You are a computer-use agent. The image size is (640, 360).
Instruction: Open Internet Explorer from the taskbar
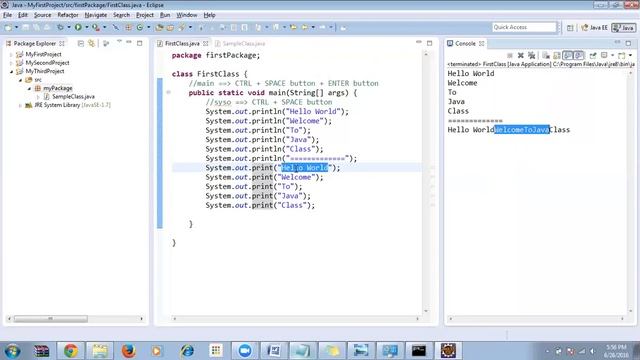(187, 350)
